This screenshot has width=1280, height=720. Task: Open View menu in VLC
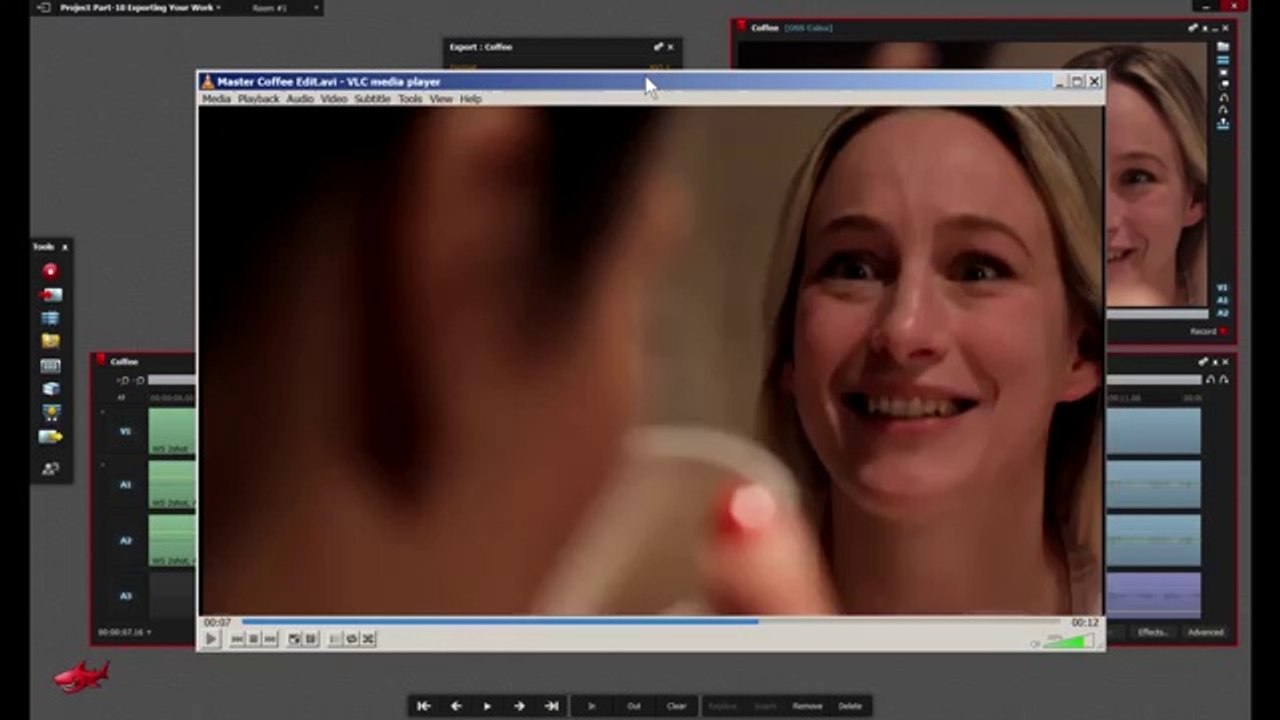coord(441,99)
